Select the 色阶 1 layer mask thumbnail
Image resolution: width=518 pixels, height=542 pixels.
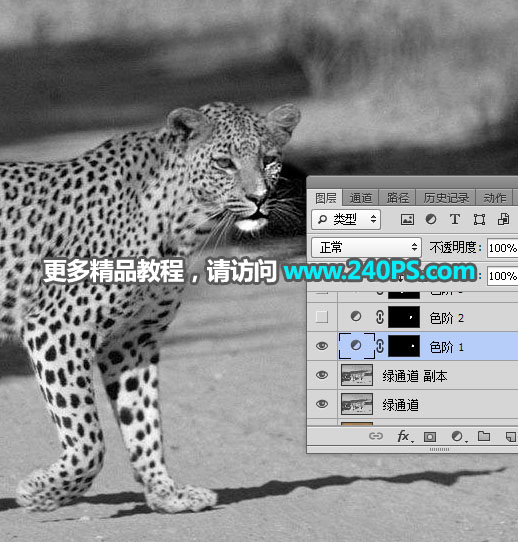404,346
